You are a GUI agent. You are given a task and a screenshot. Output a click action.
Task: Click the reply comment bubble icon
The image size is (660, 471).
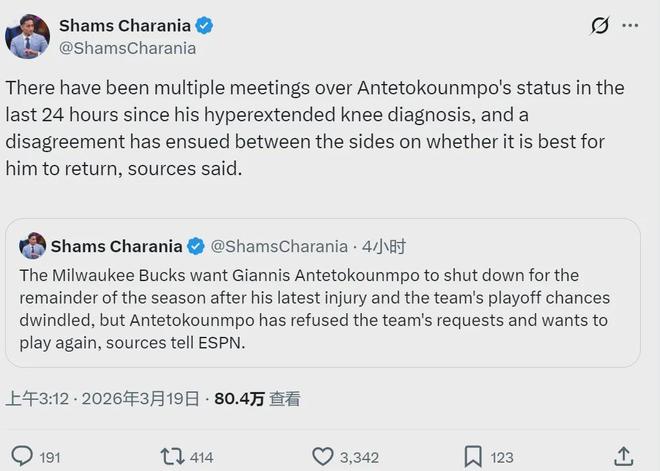22,457
